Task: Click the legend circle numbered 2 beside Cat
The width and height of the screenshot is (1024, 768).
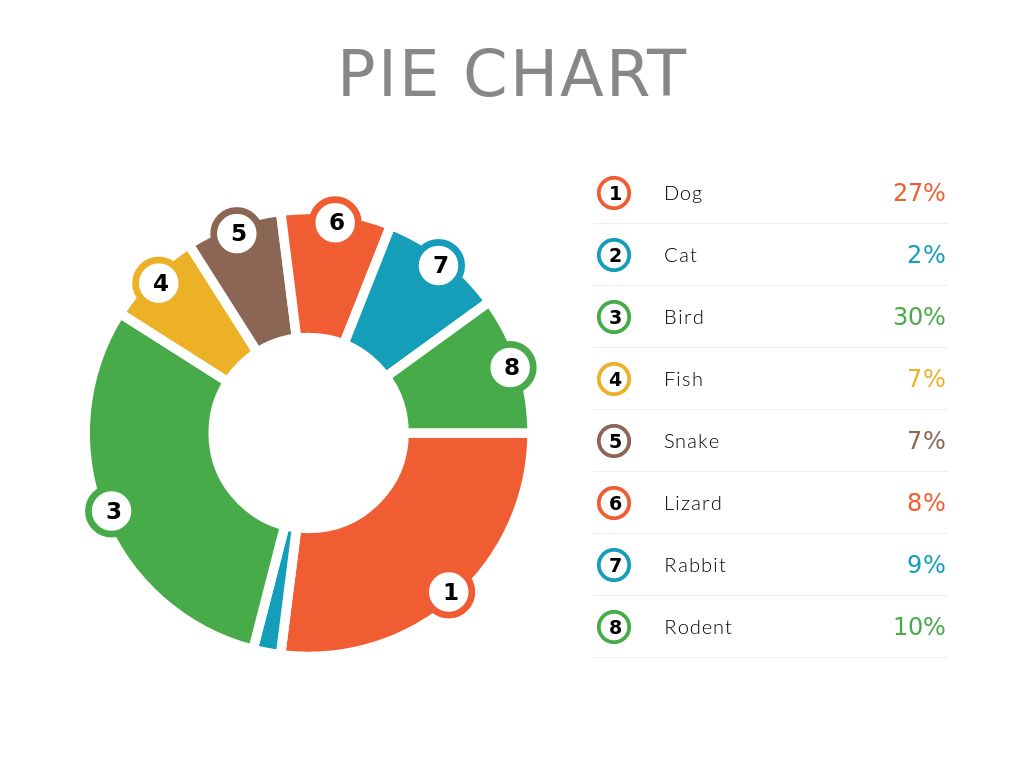Action: click(614, 255)
